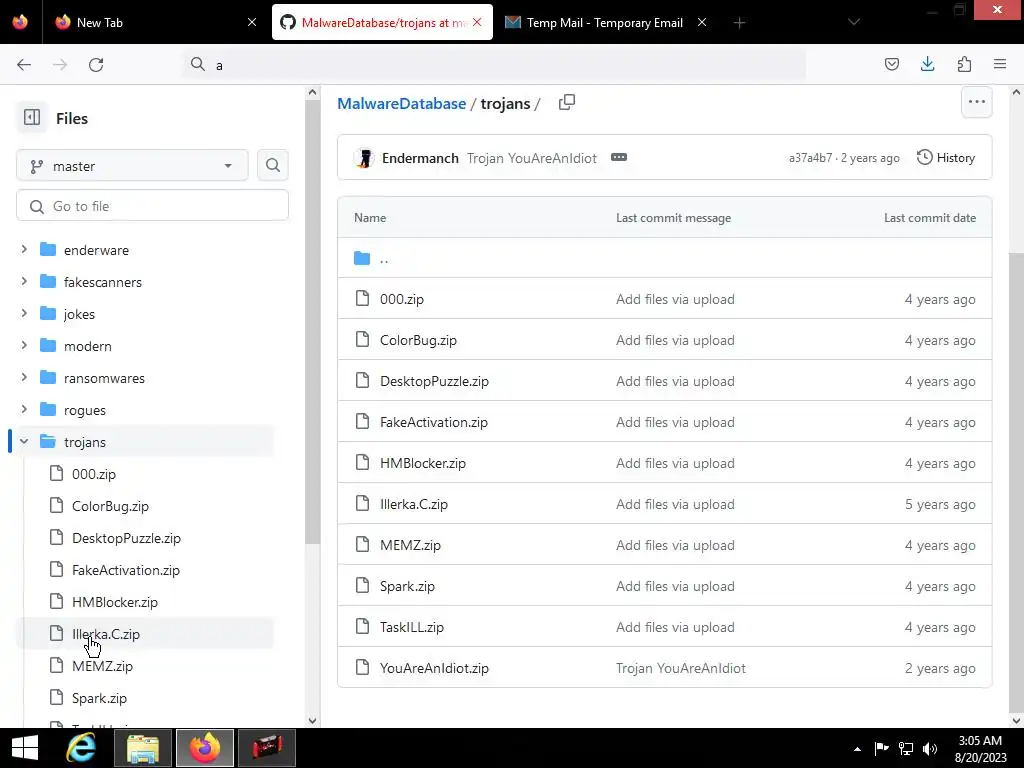
Task: Open a new tab with plus button
Action: click(x=739, y=23)
